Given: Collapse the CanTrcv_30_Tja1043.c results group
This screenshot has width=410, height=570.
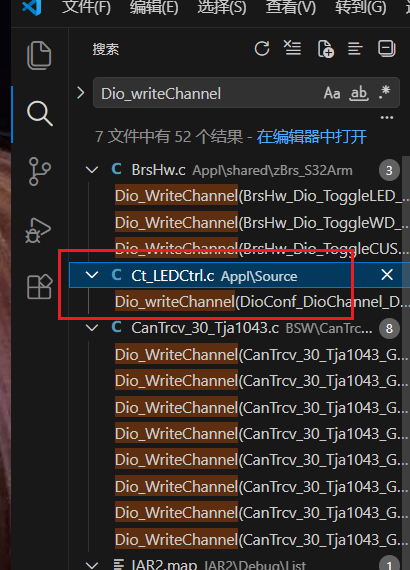Looking at the screenshot, I should pyautogui.click(x=92, y=328).
